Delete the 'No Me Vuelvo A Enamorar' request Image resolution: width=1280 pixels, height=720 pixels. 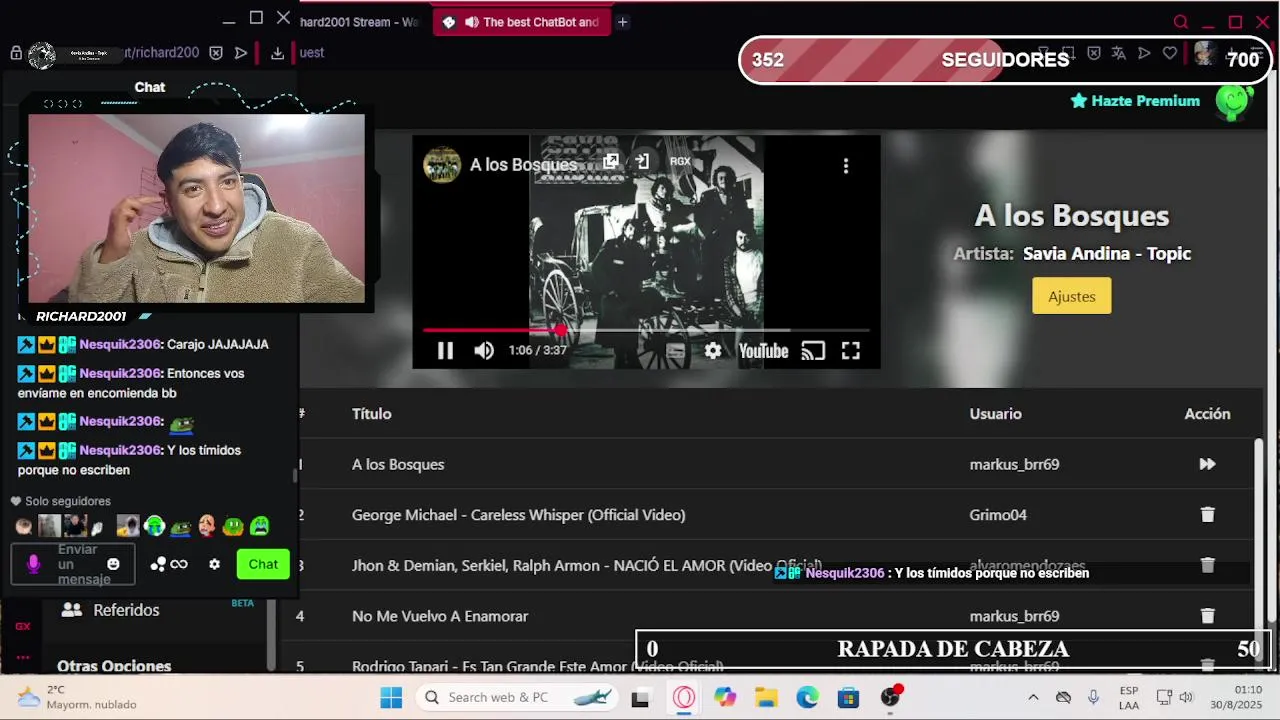pos(1207,616)
